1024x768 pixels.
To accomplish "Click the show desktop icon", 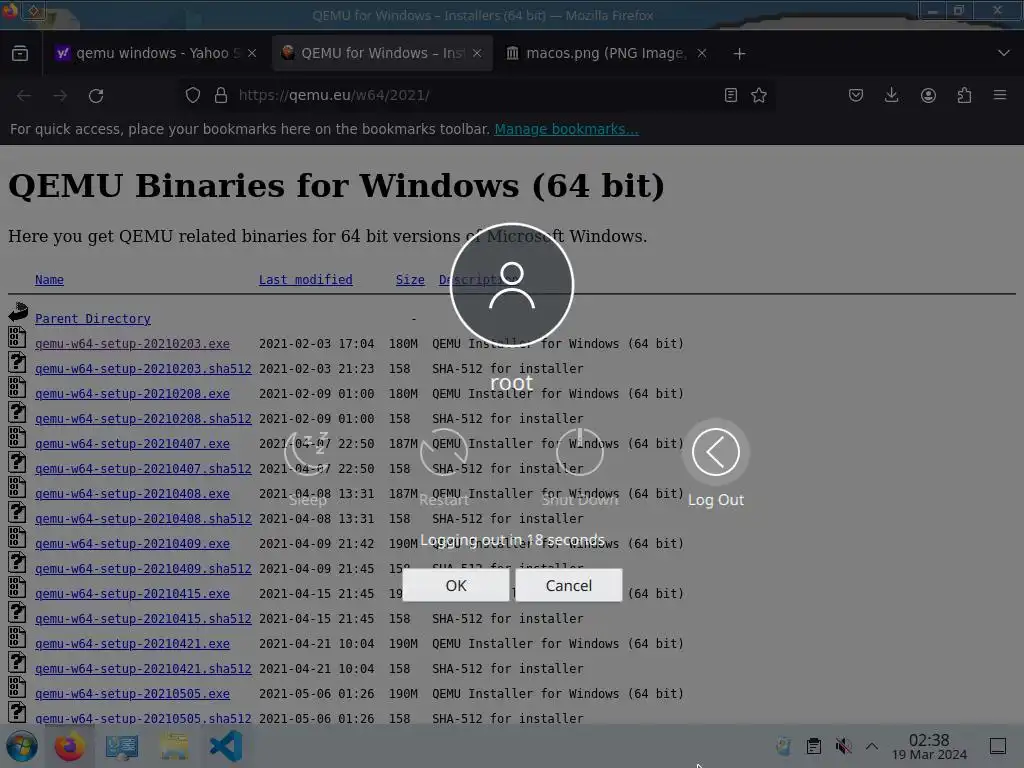I will coord(998,746).
